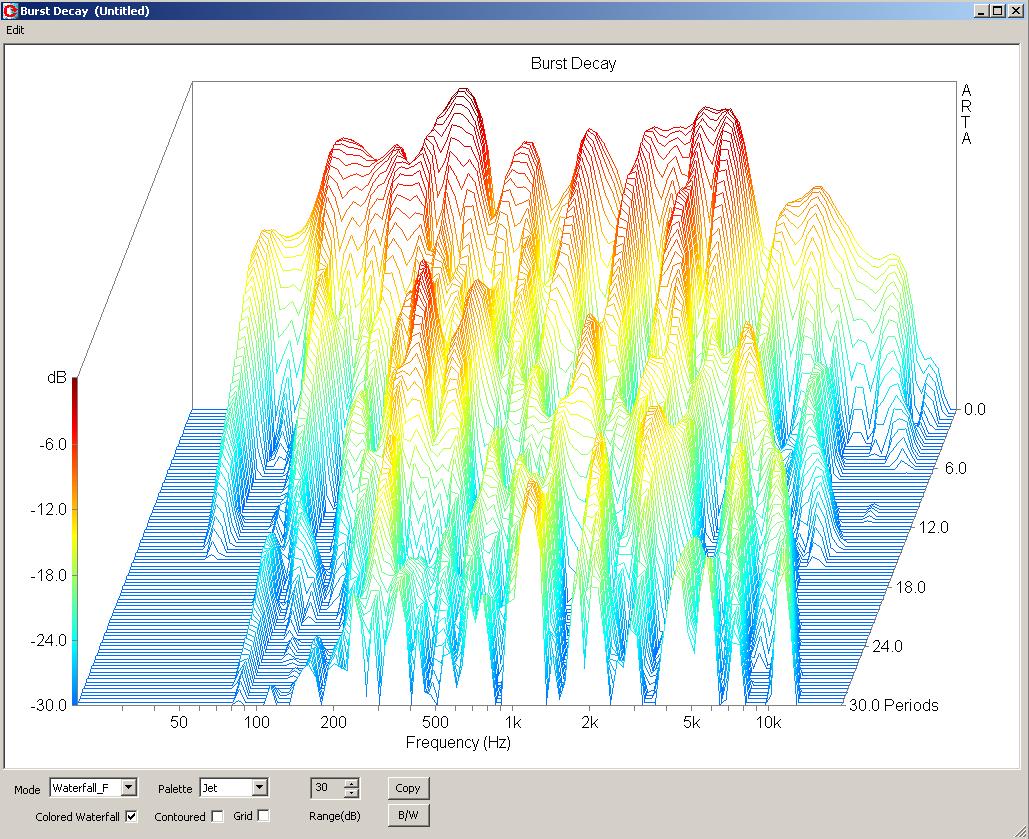
Task: Click the -24.0 dB scale label
Action: (48, 640)
